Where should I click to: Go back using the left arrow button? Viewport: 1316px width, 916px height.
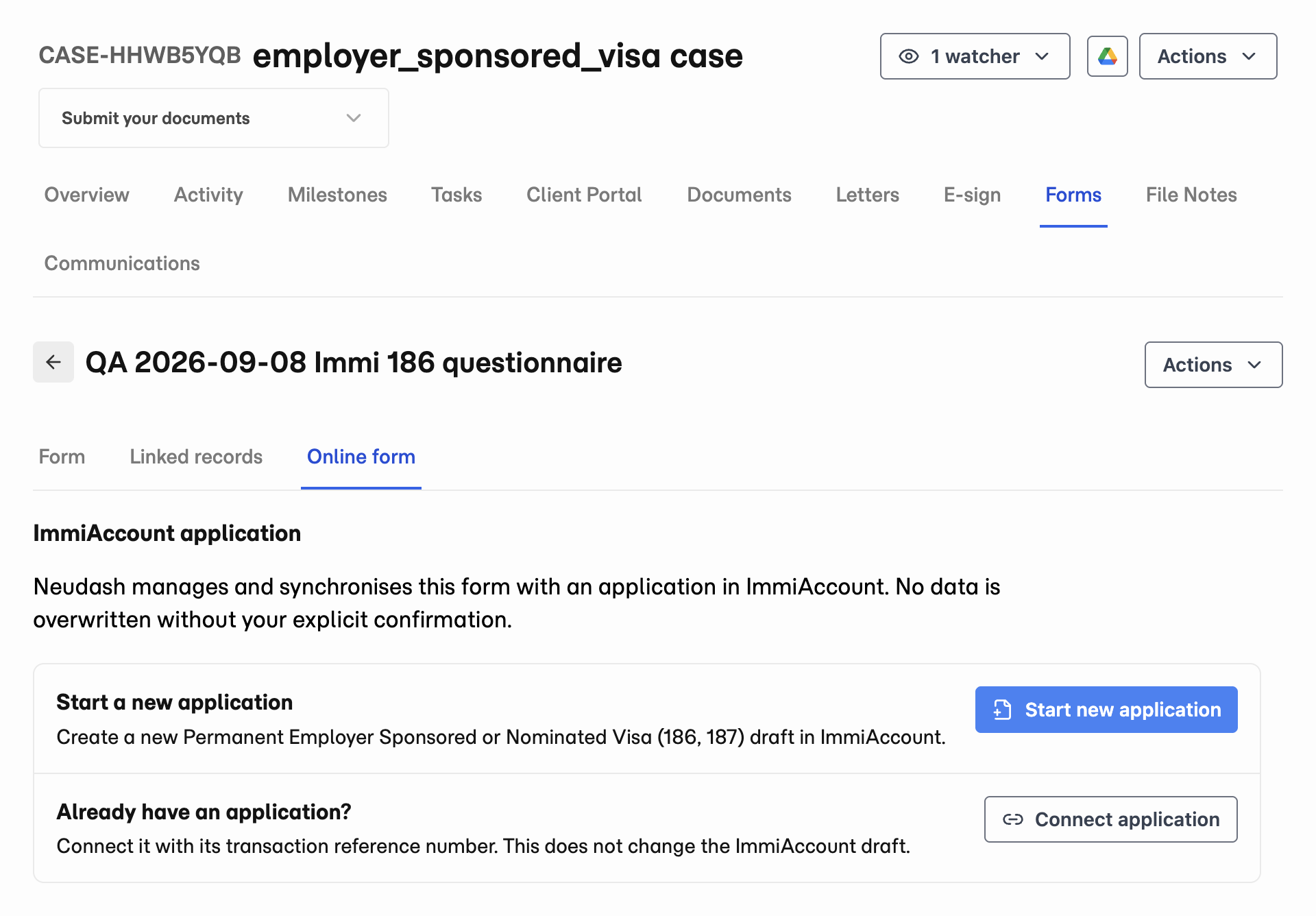(x=53, y=362)
